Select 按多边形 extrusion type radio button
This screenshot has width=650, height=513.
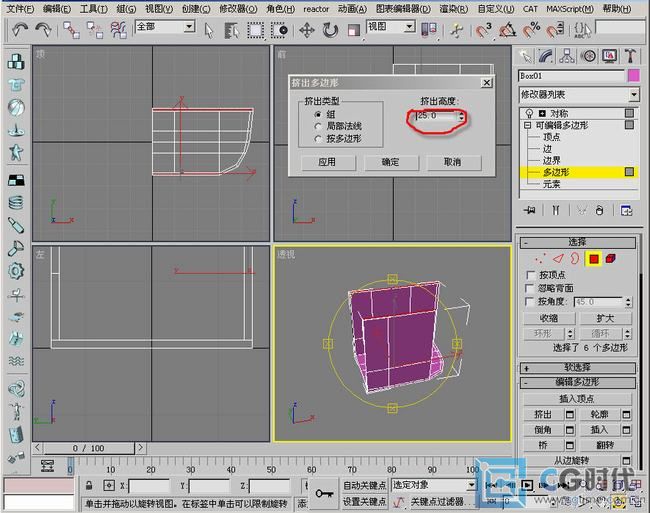[318, 138]
